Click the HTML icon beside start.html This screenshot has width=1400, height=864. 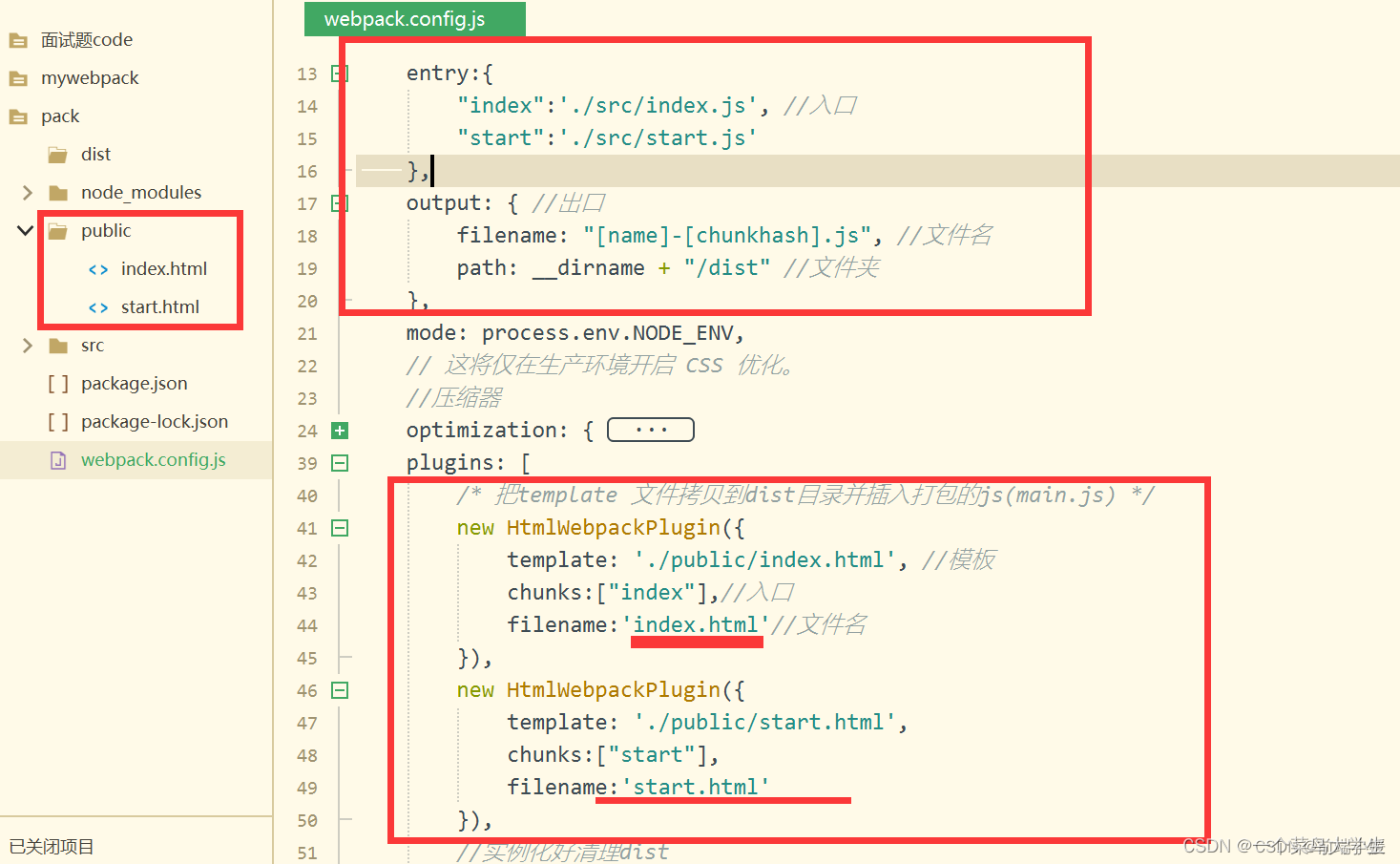(x=98, y=307)
